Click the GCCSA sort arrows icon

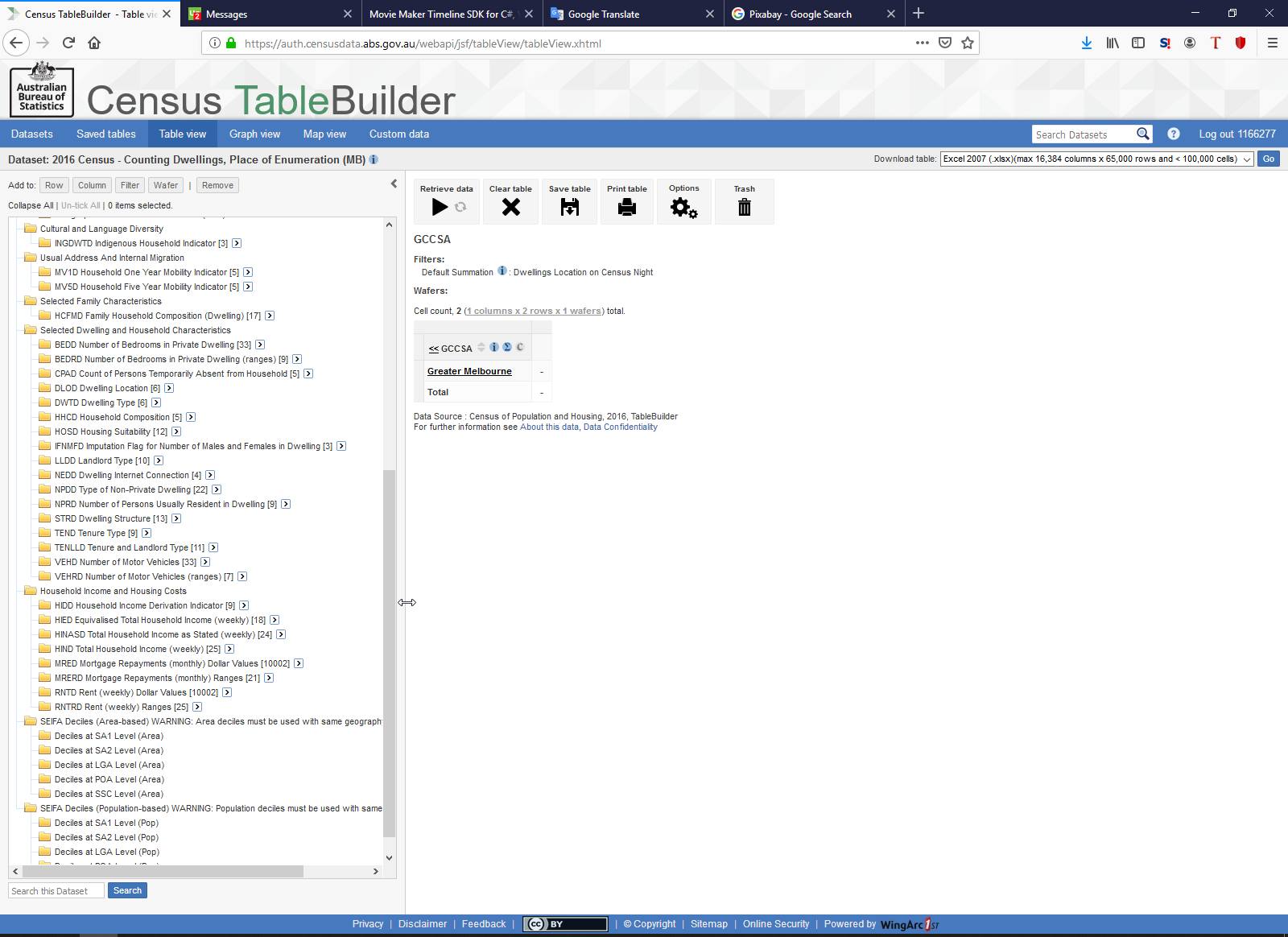click(481, 347)
